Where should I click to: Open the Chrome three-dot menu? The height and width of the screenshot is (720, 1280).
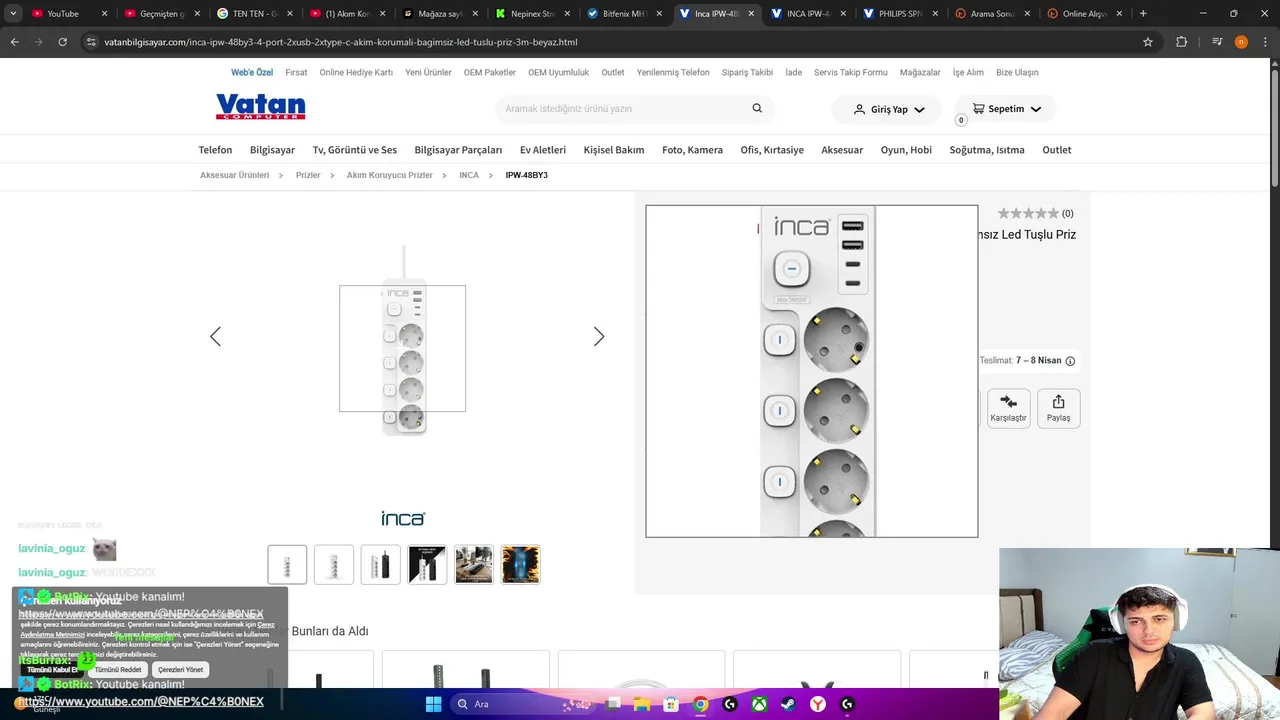tap(1266, 42)
